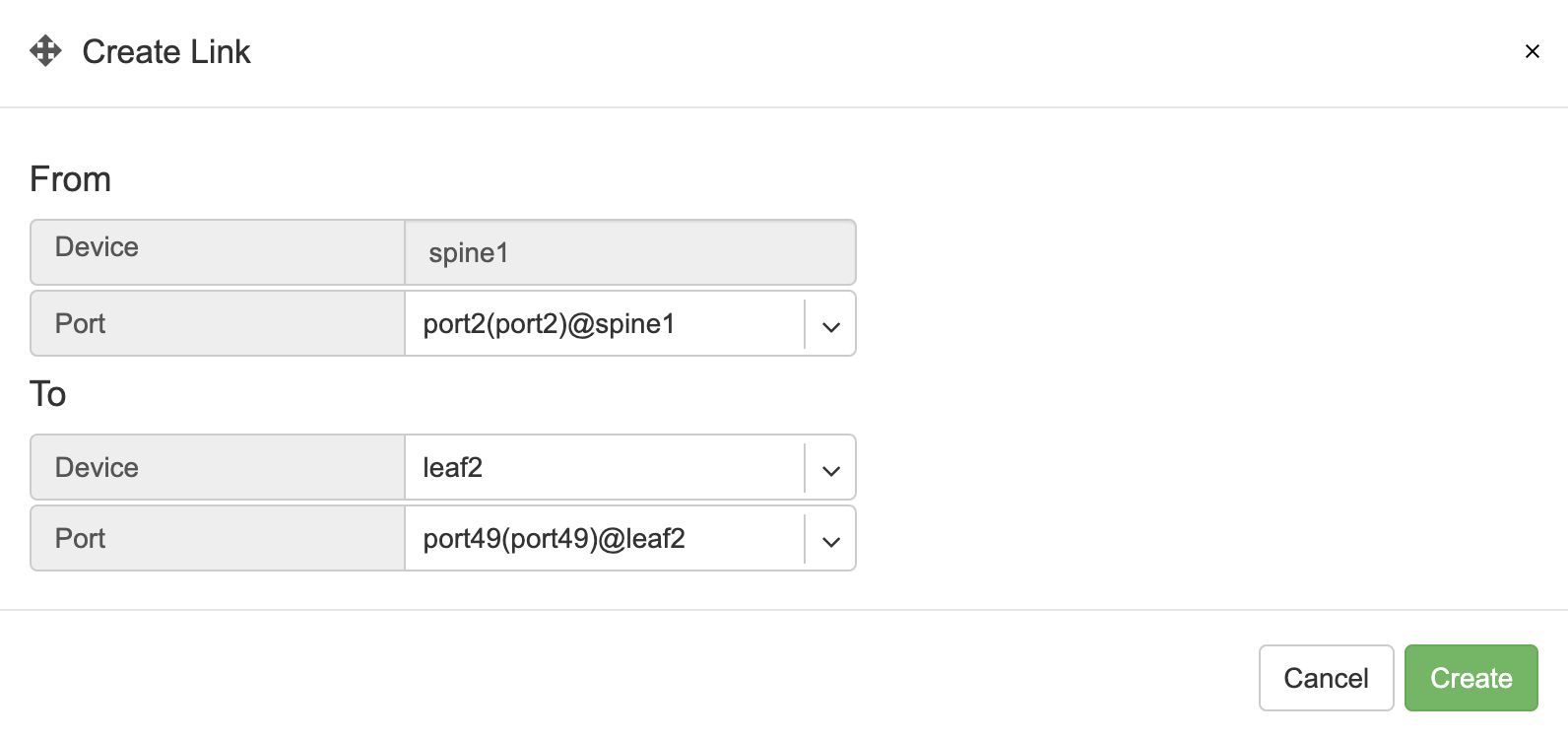Click the green Create button
The image size is (1568, 739).
(1470, 678)
